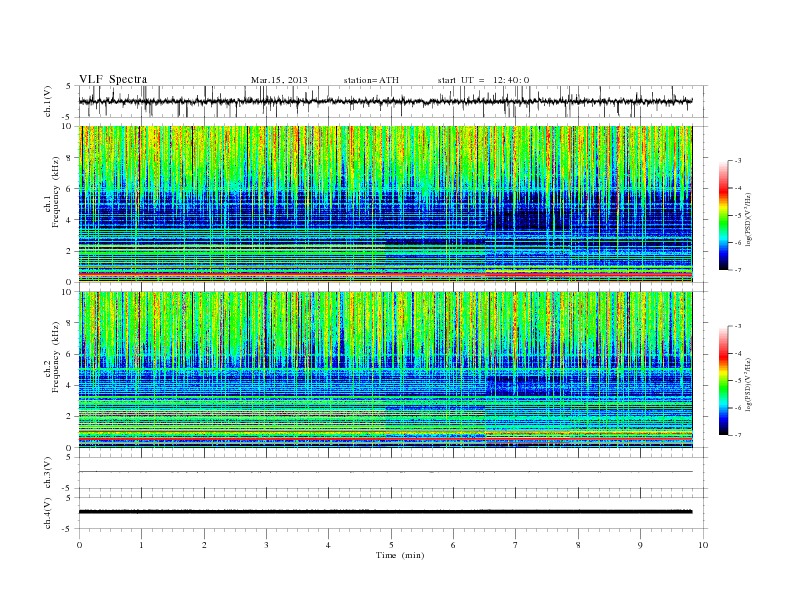Click the "ch.4(V)" axis label

pos(48,513)
